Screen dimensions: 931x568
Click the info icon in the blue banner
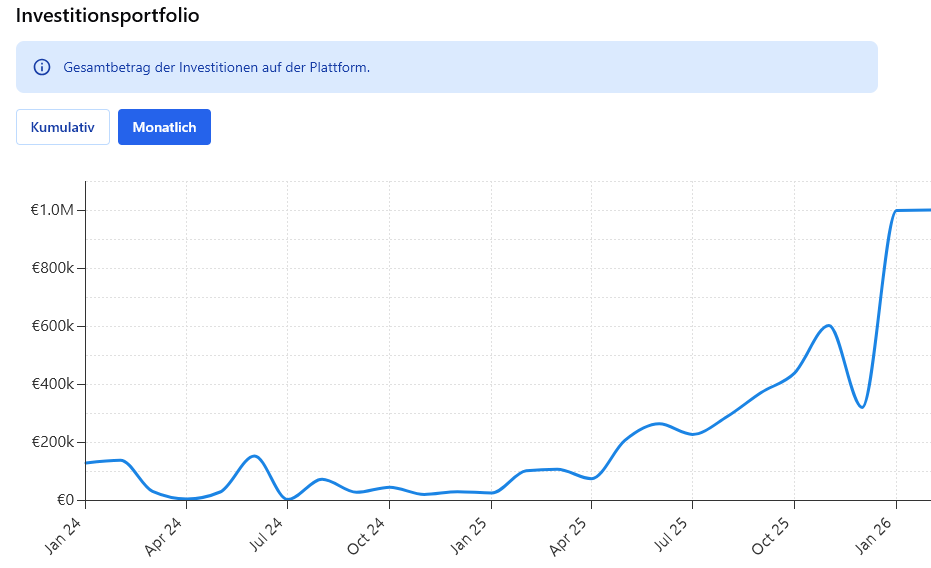pyautogui.click(x=42, y=68)
